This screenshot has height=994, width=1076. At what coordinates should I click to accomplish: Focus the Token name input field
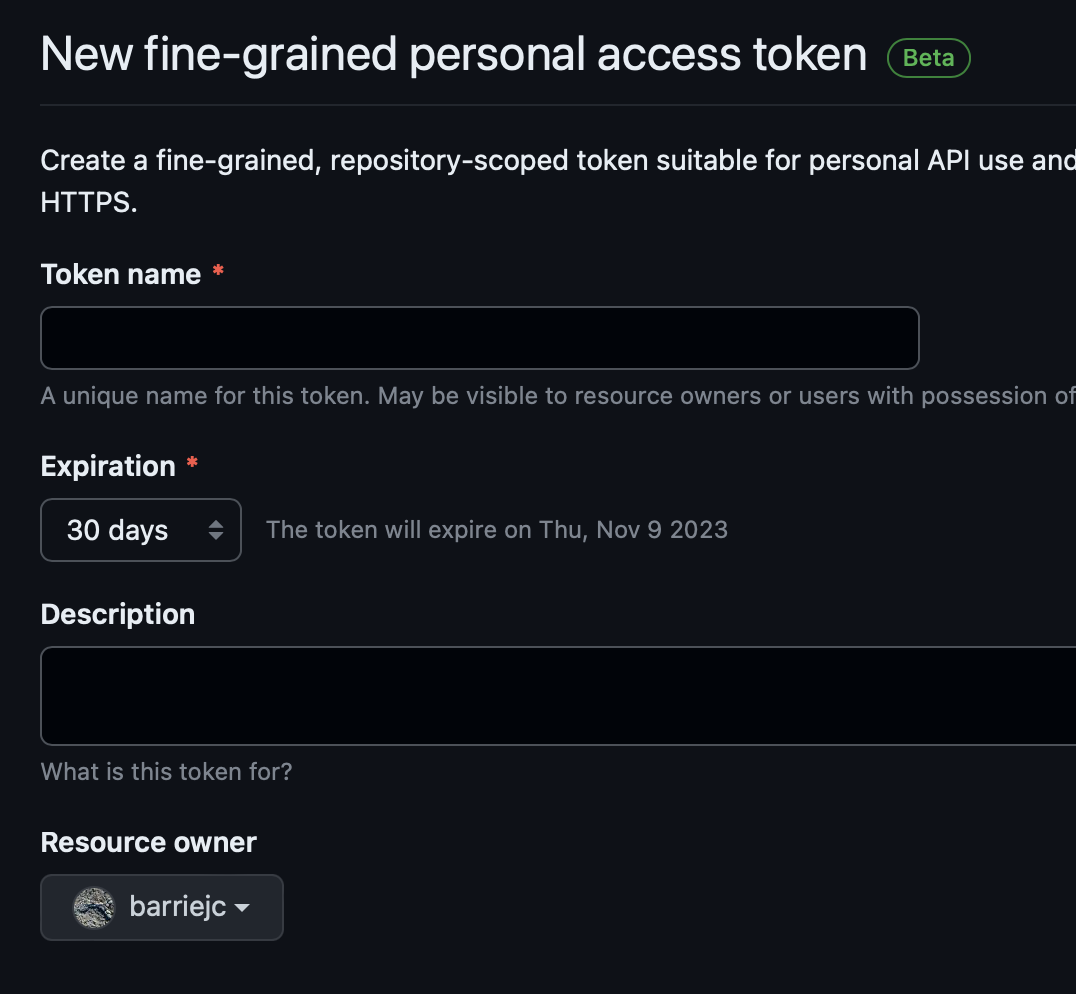[x=479, y=338]
